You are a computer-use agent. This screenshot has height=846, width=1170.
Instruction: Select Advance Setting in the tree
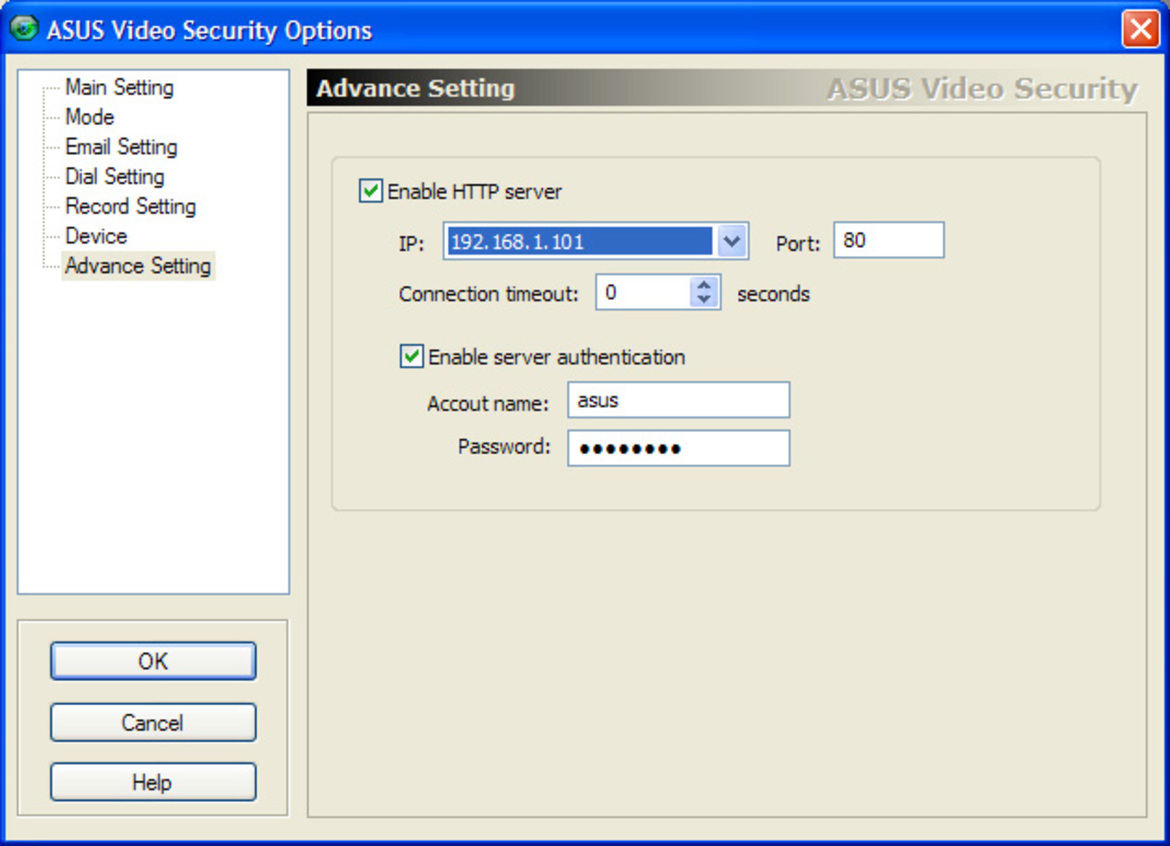pyautogui.click(x=138, y=266)
